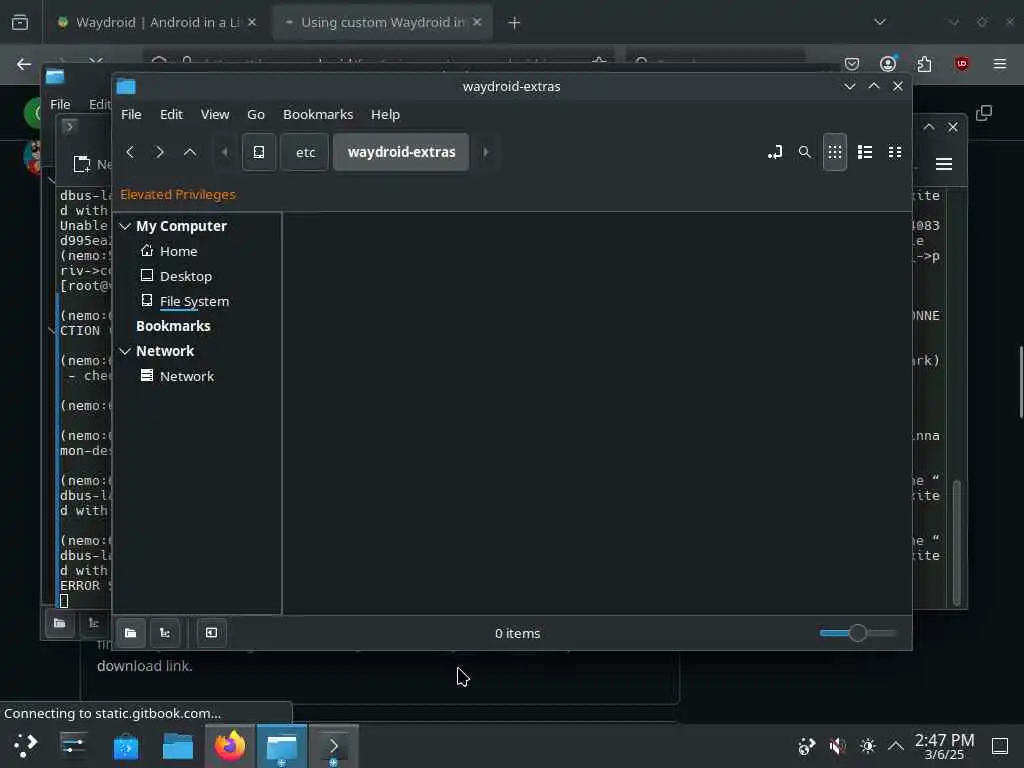Open the Firefox application menu

[x=1000, y=64]
